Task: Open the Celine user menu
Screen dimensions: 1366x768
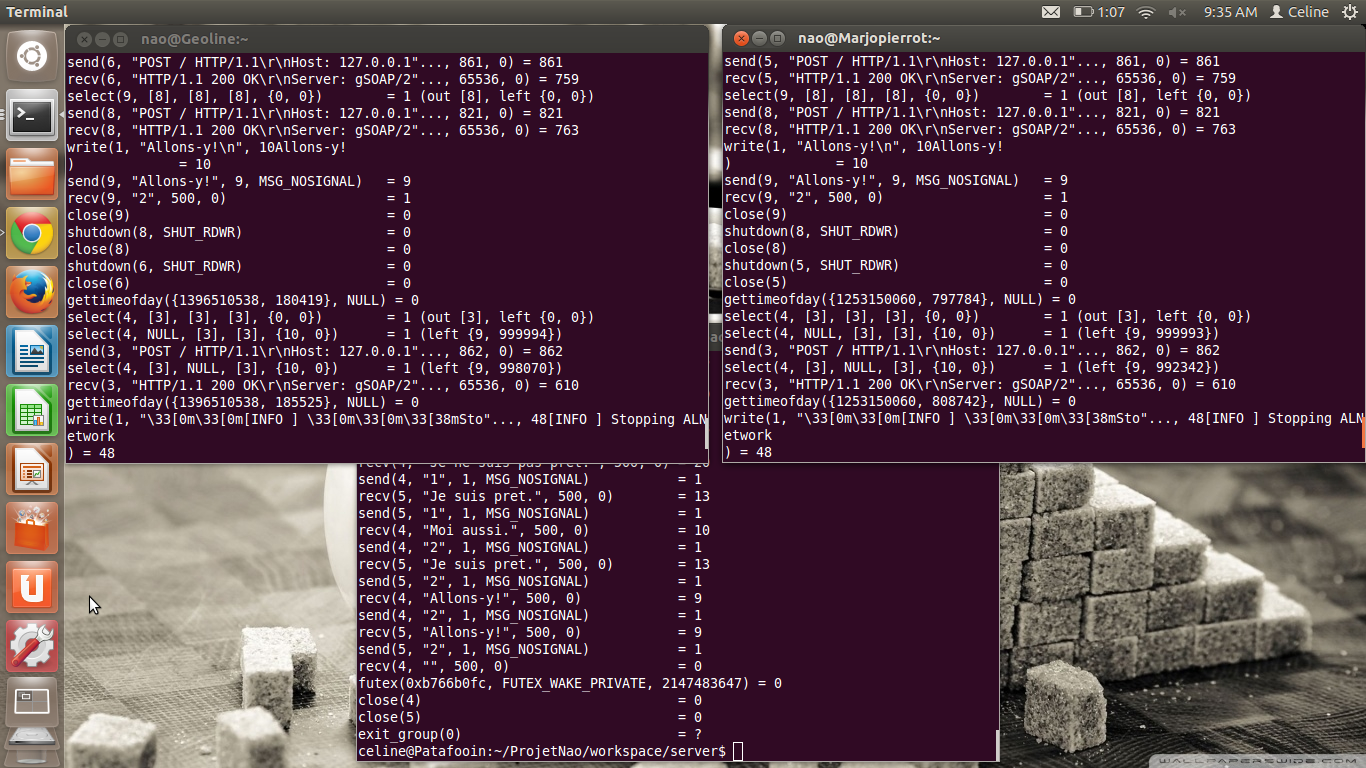Action: coord(1299,12)
